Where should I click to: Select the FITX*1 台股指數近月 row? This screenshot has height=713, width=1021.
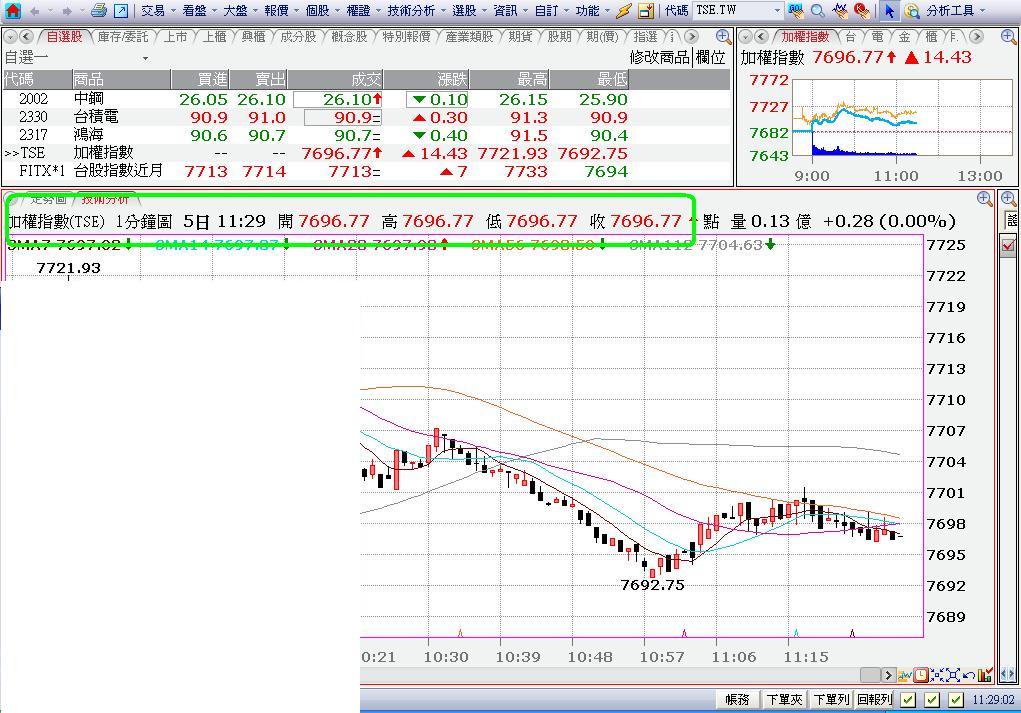(316, 171)
